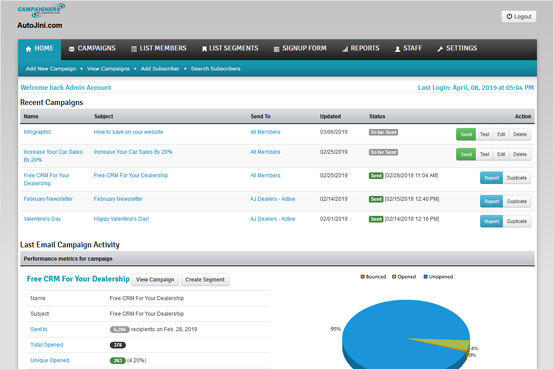Click the View Campaign button
The height and width of the screenshot is (370, 554).
point(155,280)
